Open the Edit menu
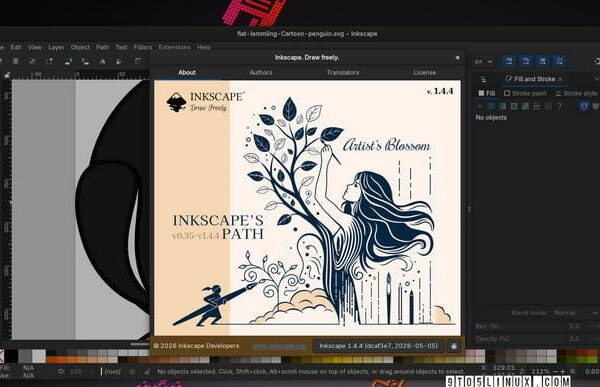 (16, 47)
